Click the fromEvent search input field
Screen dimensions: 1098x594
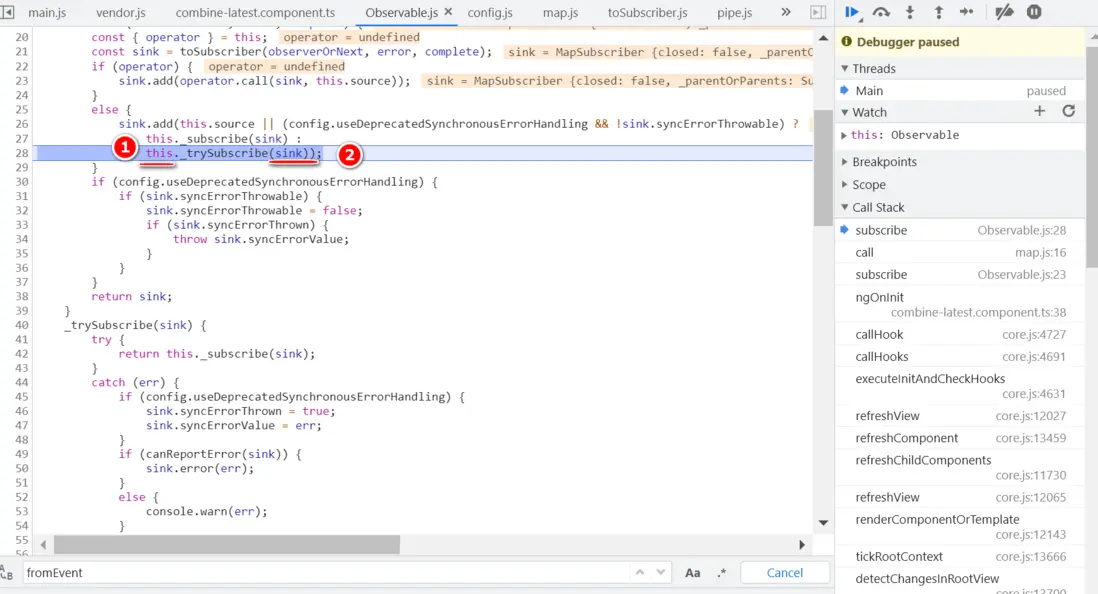pos(326,572)
